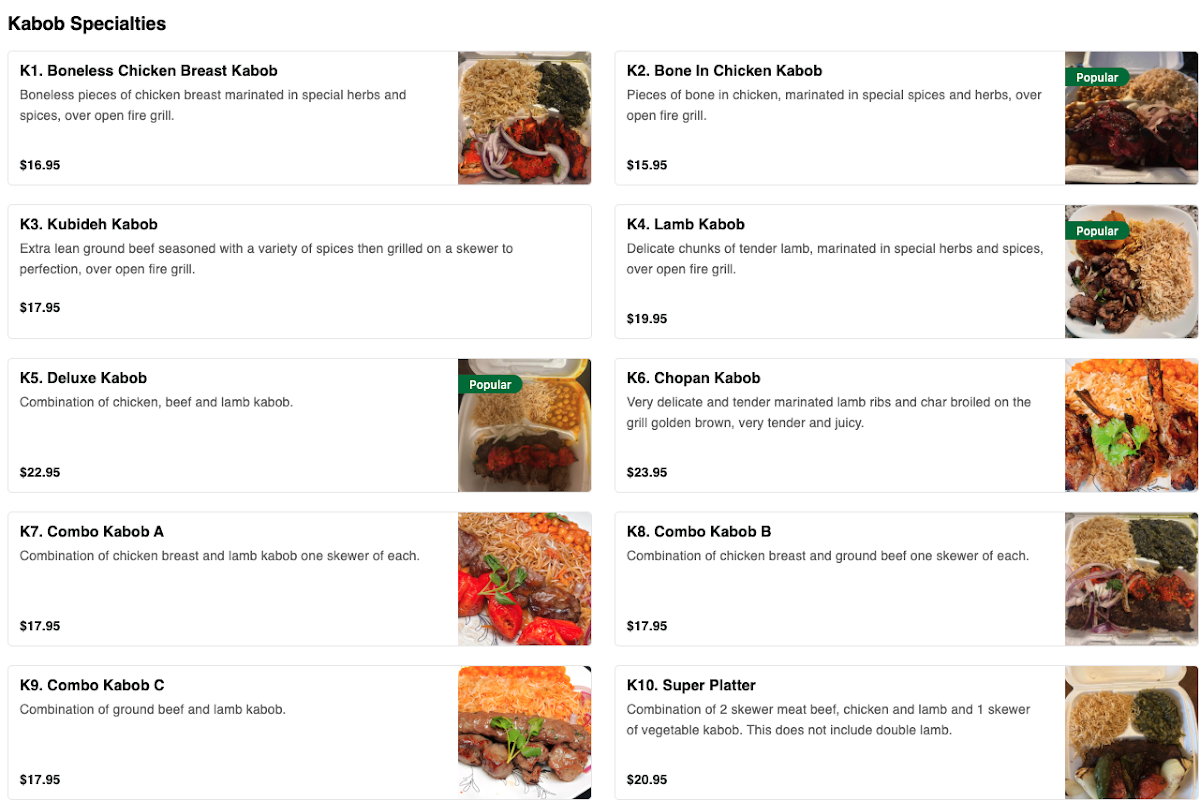Click the K10. Super Platter item name
The width and height of the screenshot is (1200, 801).
pyautogui.click(x=691, y=685)
